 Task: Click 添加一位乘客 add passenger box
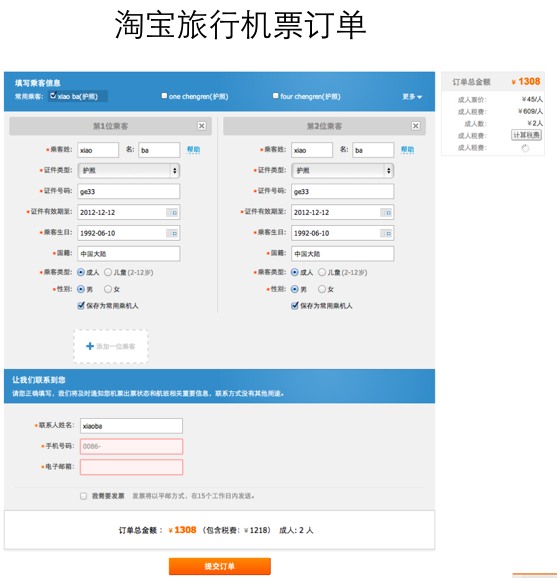click(x=111, y=346)
